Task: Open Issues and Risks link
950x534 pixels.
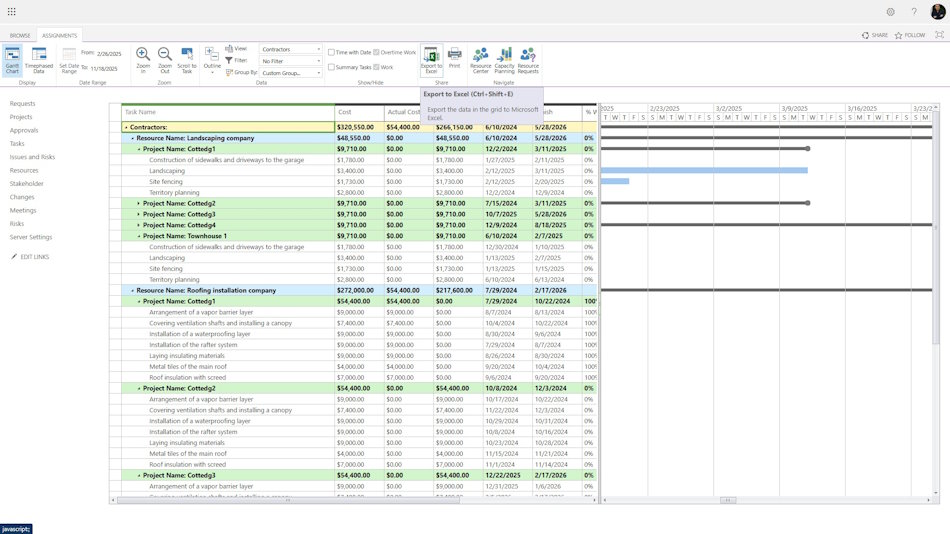Action: coord(32,157)
